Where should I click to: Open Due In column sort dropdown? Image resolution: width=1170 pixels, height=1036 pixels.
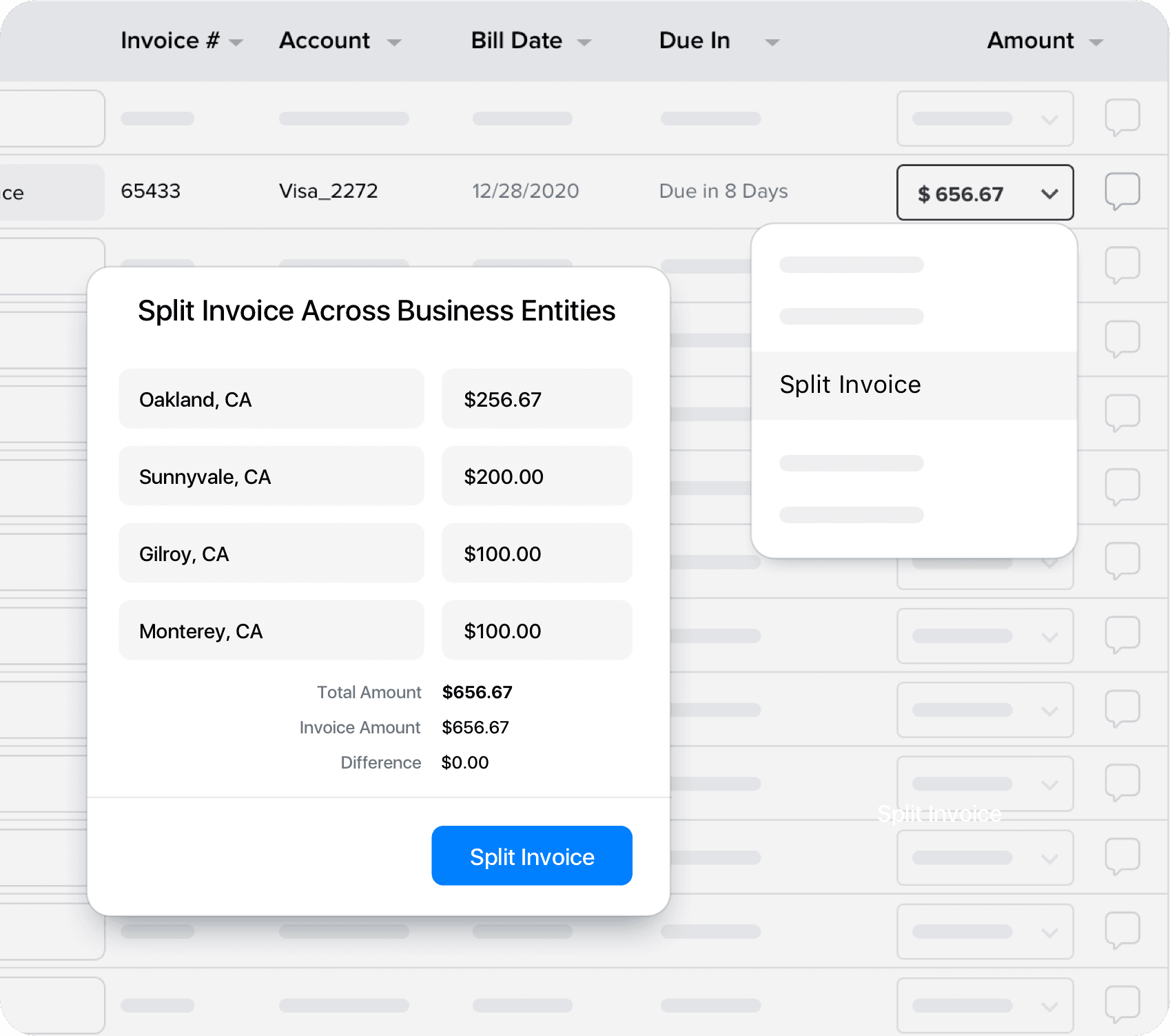click(772, 43)
